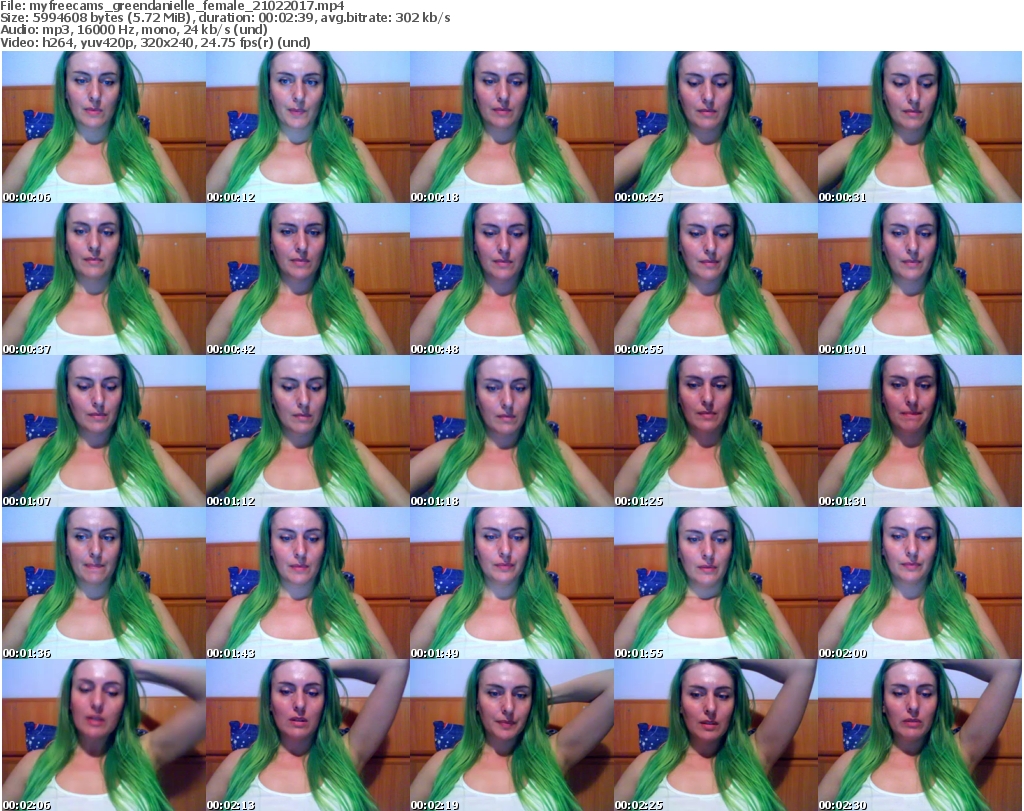Select the thumbnail timestamped 00:01:07
This screenshot has height=811, width=1024.
click(104, 431)
